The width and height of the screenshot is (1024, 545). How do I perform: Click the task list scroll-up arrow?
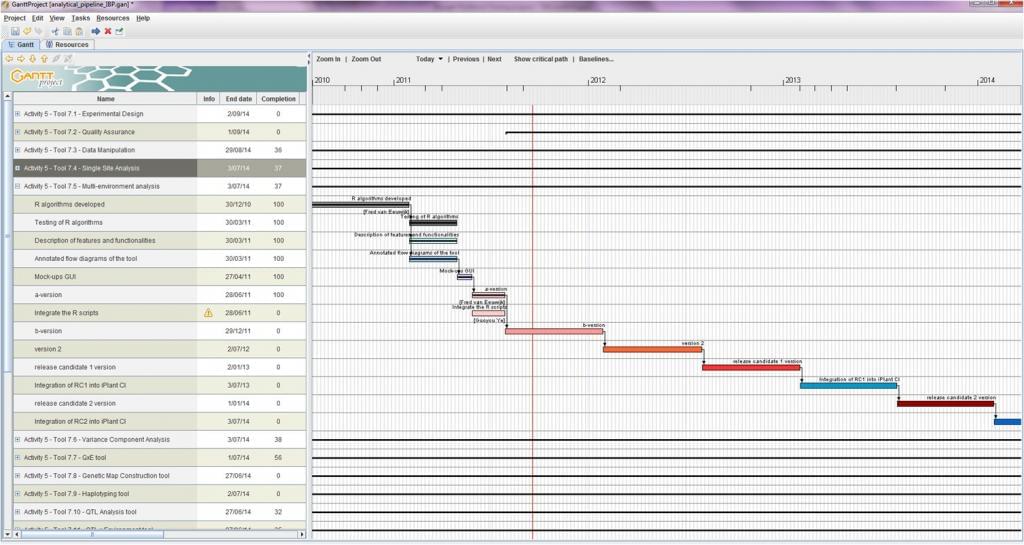click(x=8, y=97)
